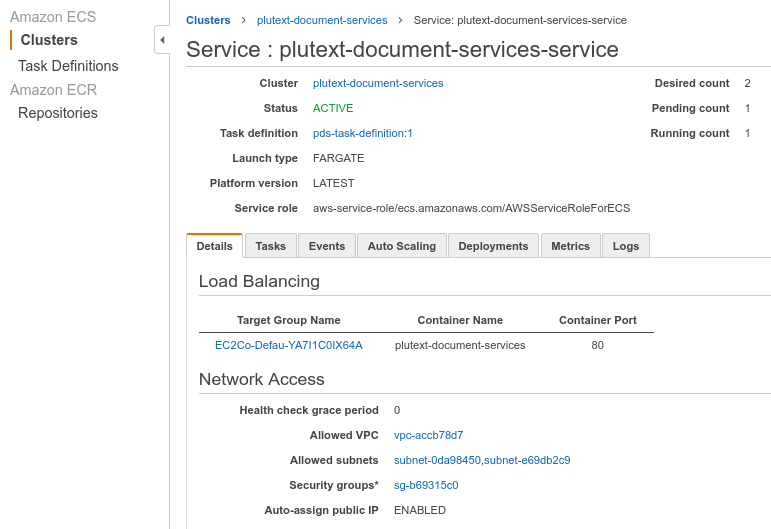Open security group sg-b69315c0

click(x=426, y=485)
